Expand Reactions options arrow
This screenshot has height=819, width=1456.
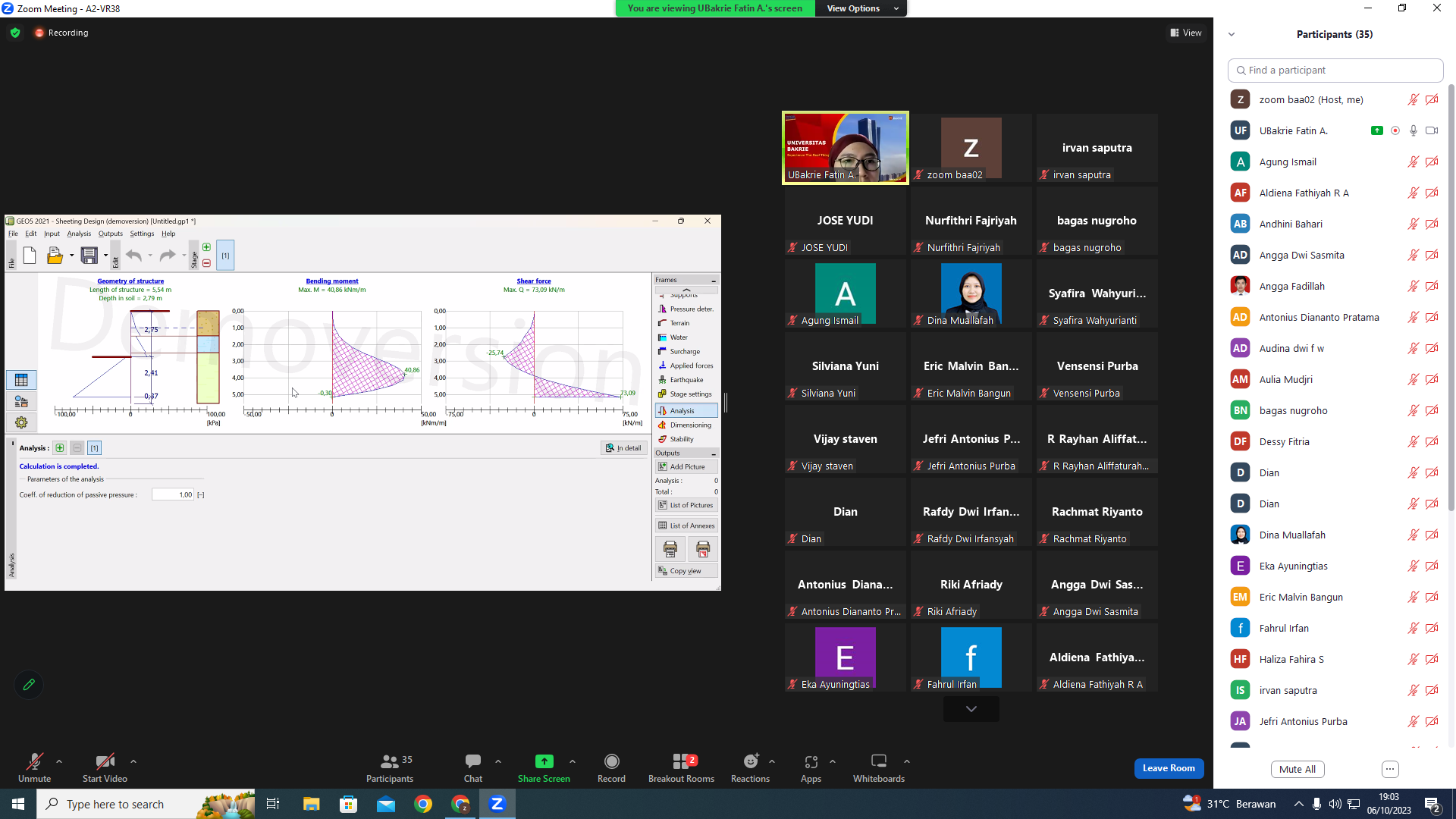(x=772, y=761)
